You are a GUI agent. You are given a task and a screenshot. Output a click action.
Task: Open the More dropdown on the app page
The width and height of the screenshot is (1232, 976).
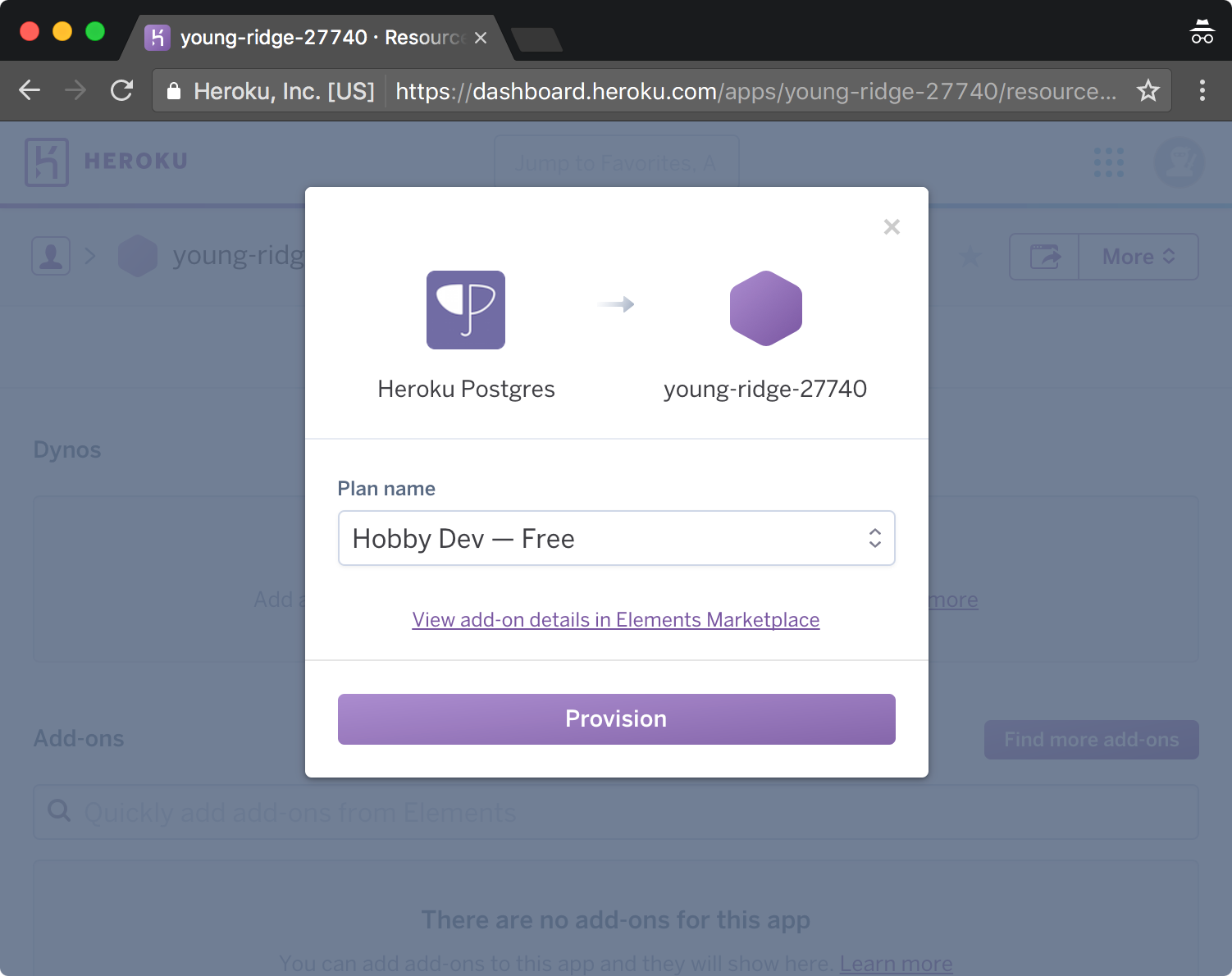click(x=1138, y=257)
